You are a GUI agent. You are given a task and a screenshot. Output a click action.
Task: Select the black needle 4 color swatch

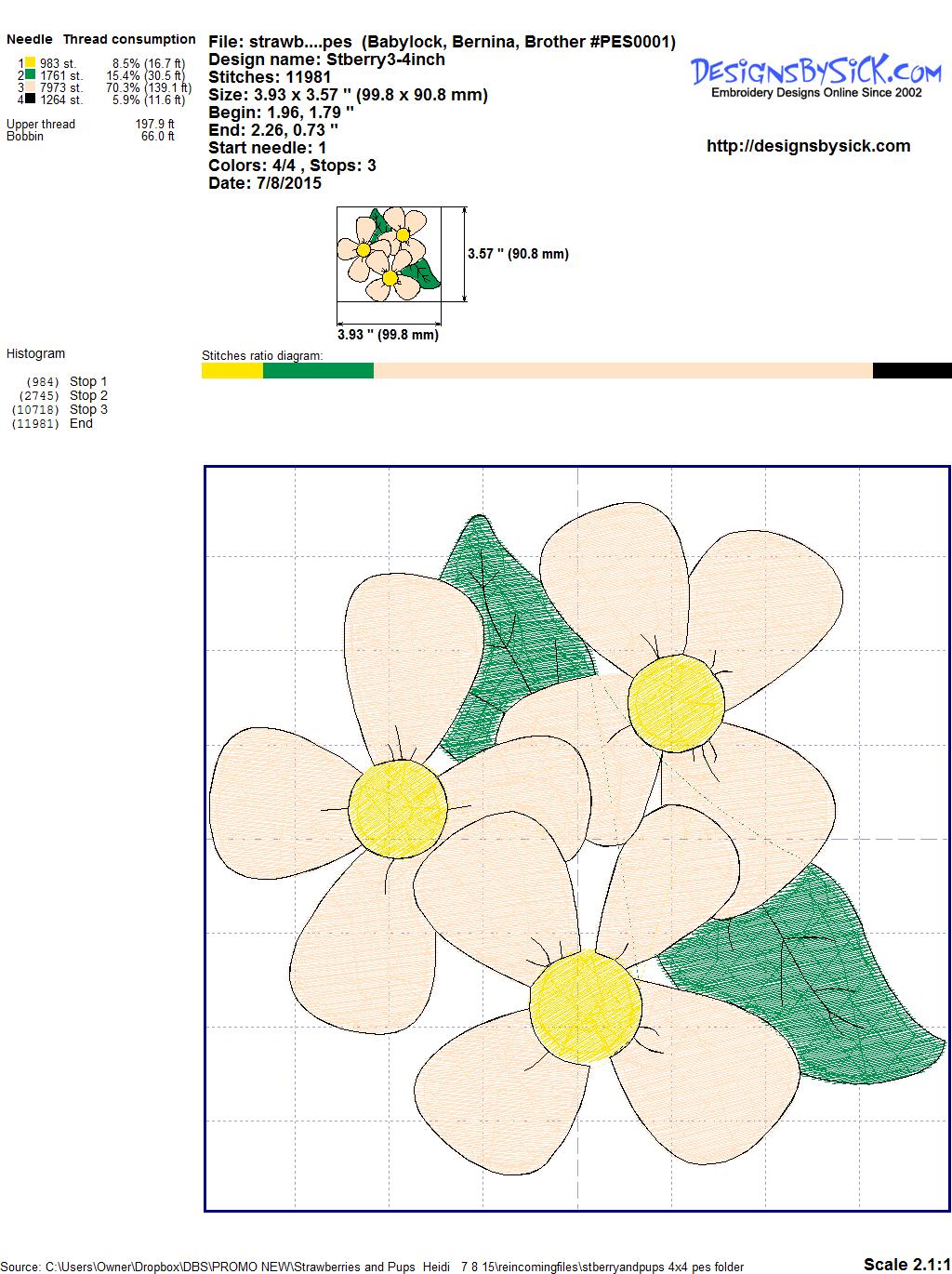[30, 100]
